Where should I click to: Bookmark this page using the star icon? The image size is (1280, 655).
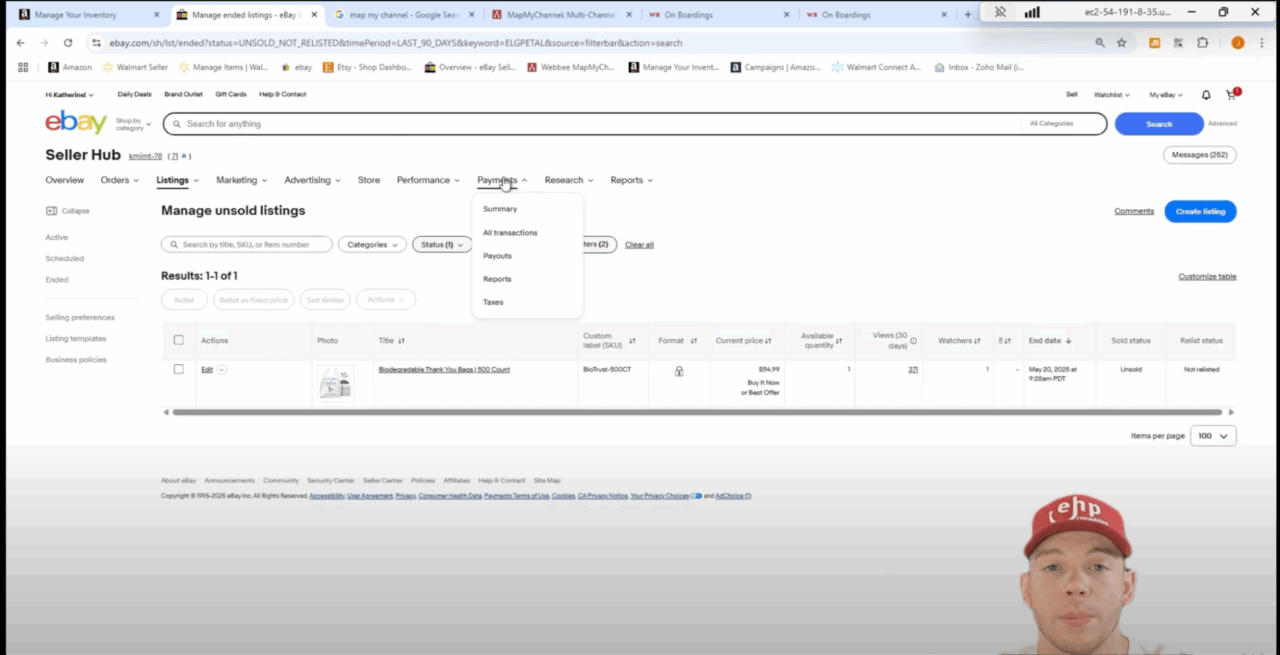click(x=1122, y=43)
